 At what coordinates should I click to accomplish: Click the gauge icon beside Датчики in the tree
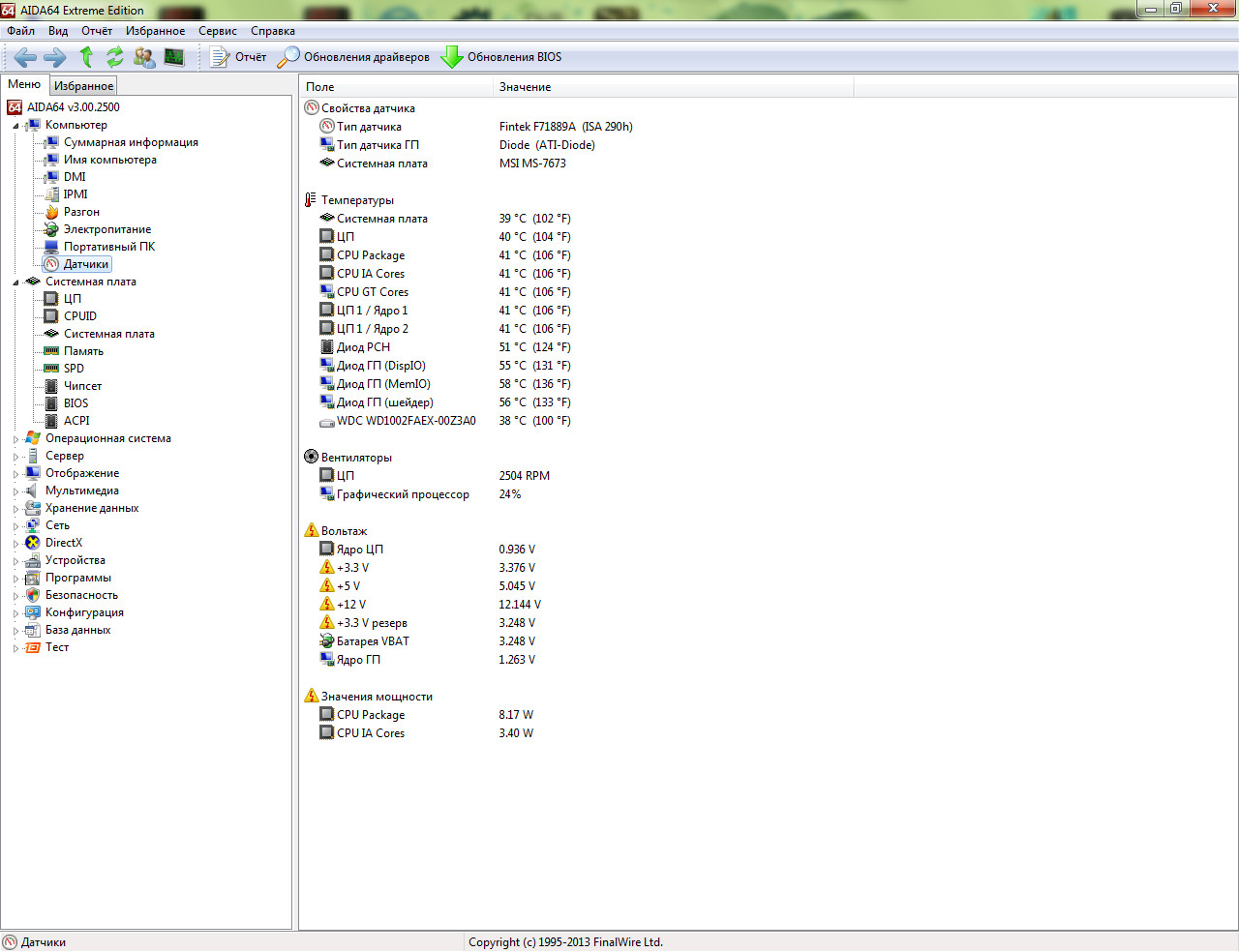tap(51, 264)
